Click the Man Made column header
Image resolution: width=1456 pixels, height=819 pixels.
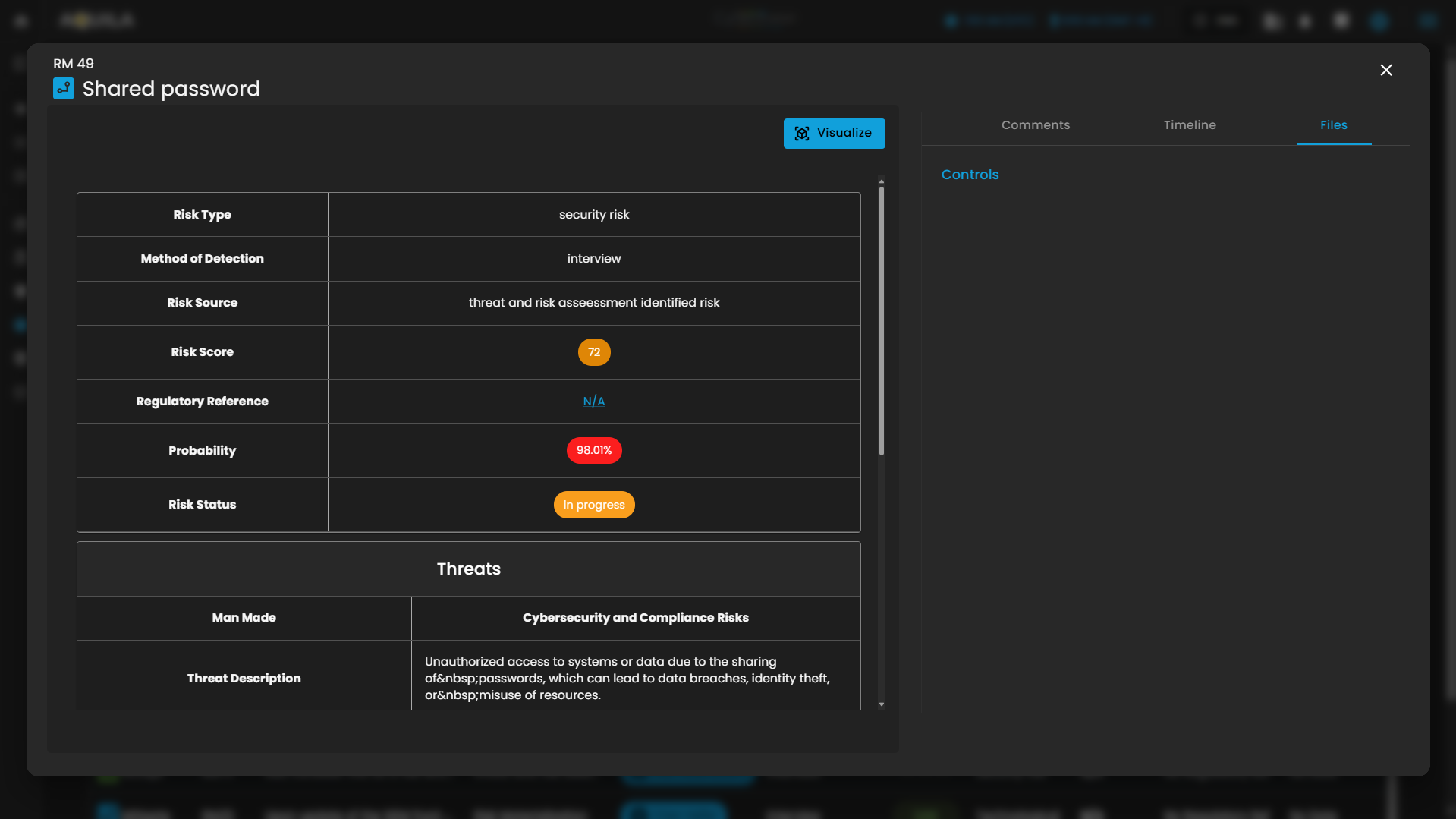(244, 618)
